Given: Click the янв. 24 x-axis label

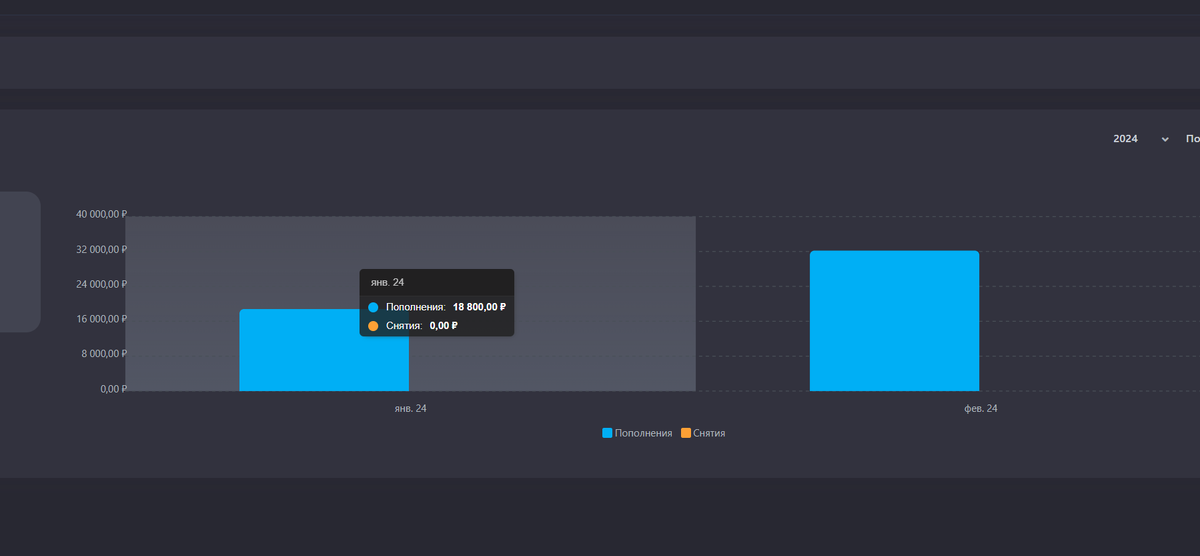Looking at the screenshot, I should click(410, 409).
